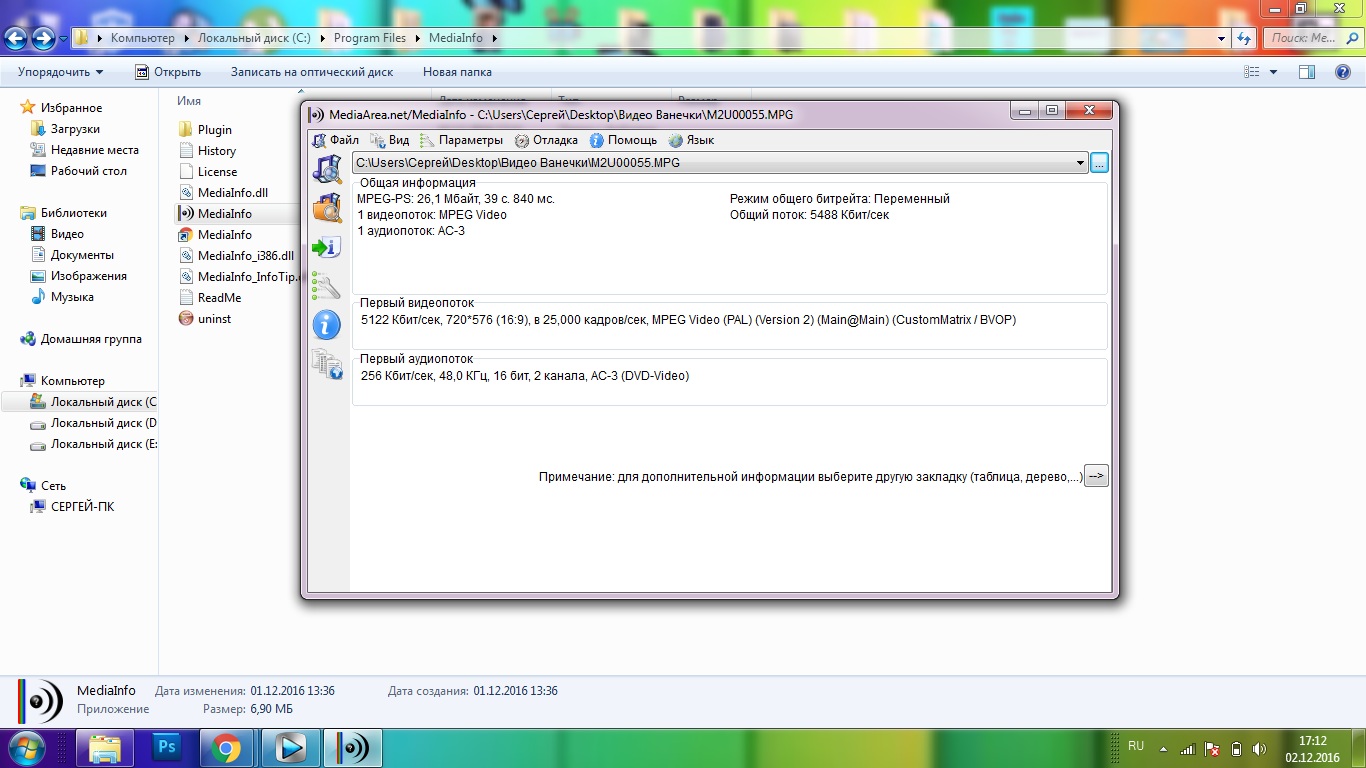The height and width of the screenshot is (768, 1366).
Task: Create a folder with Новая папка
Action: 457,72
